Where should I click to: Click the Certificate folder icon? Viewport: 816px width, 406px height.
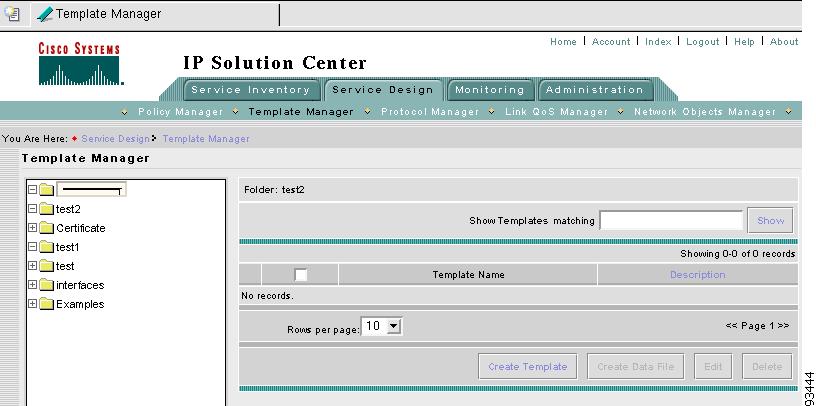(47, 228)
